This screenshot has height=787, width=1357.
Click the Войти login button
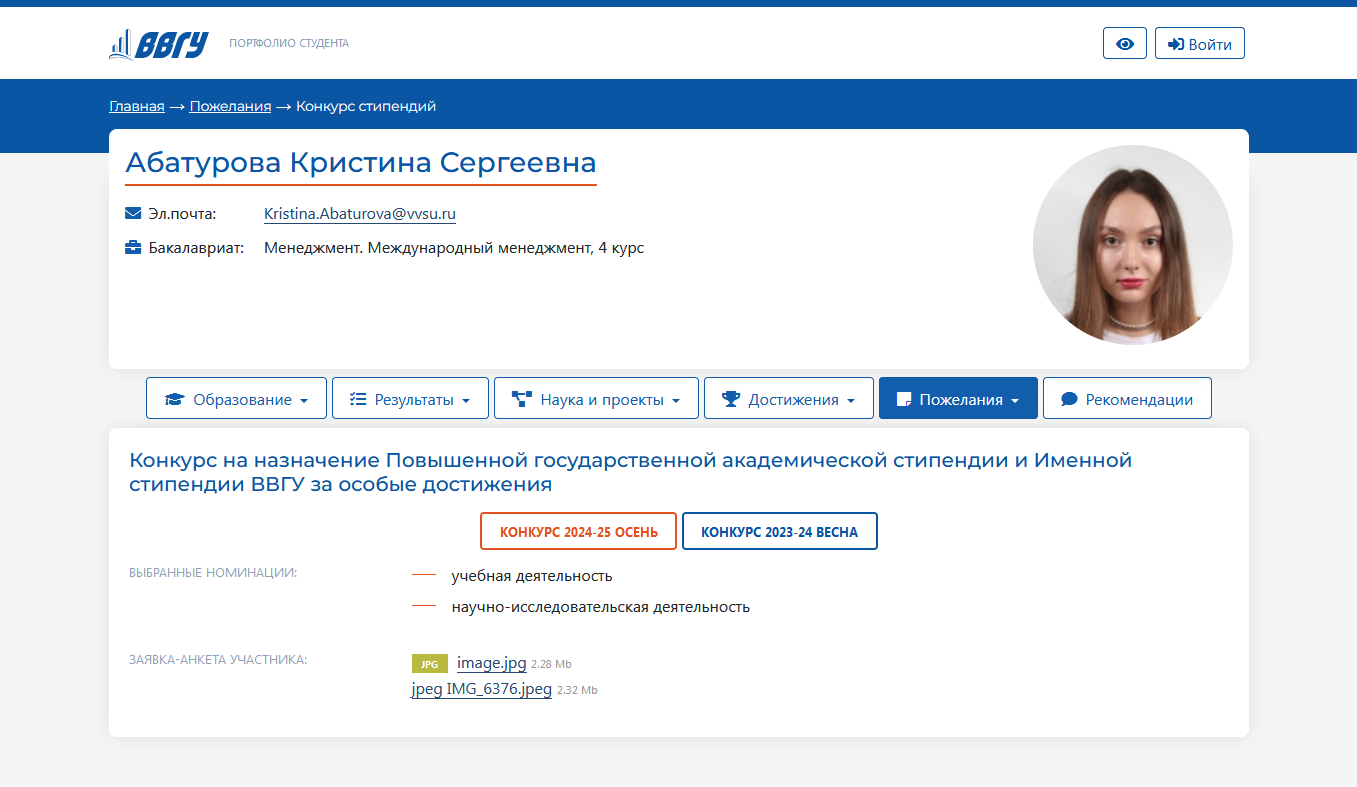(x=1199, y=44)
